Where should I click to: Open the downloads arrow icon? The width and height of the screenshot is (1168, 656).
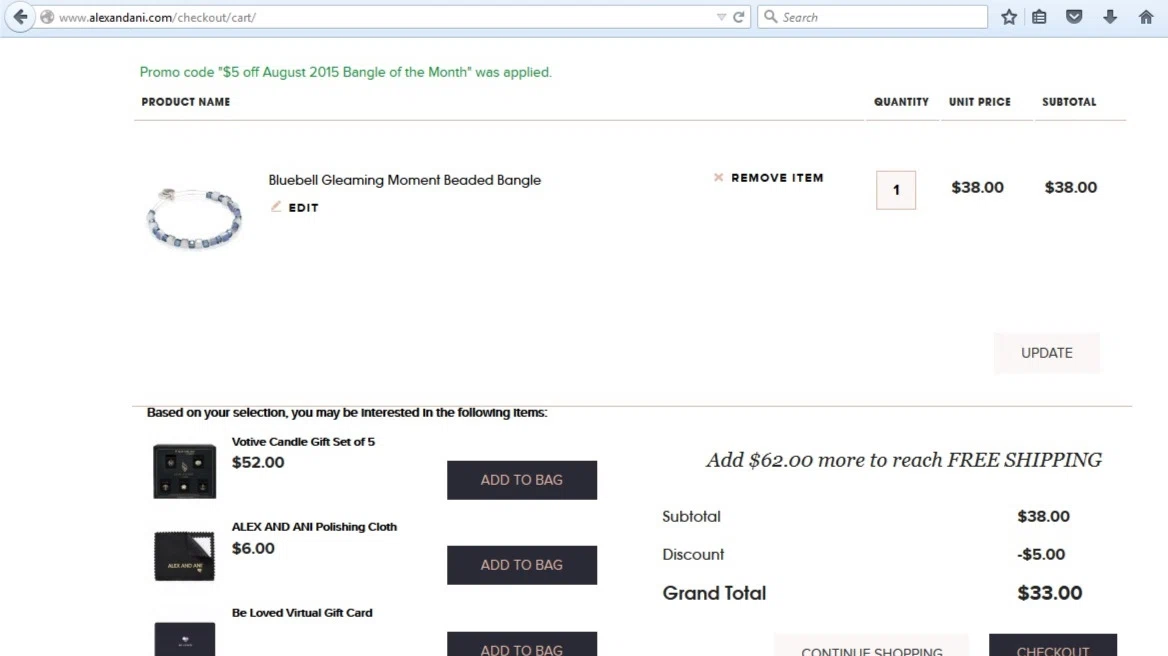point(1110,17)
